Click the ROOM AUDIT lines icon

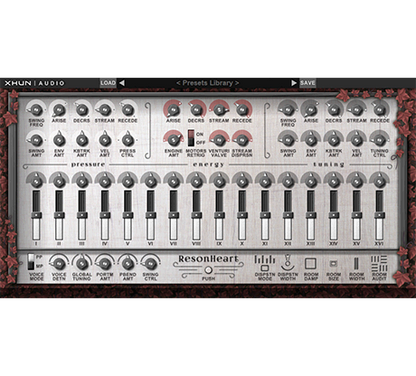click(379, 263)
